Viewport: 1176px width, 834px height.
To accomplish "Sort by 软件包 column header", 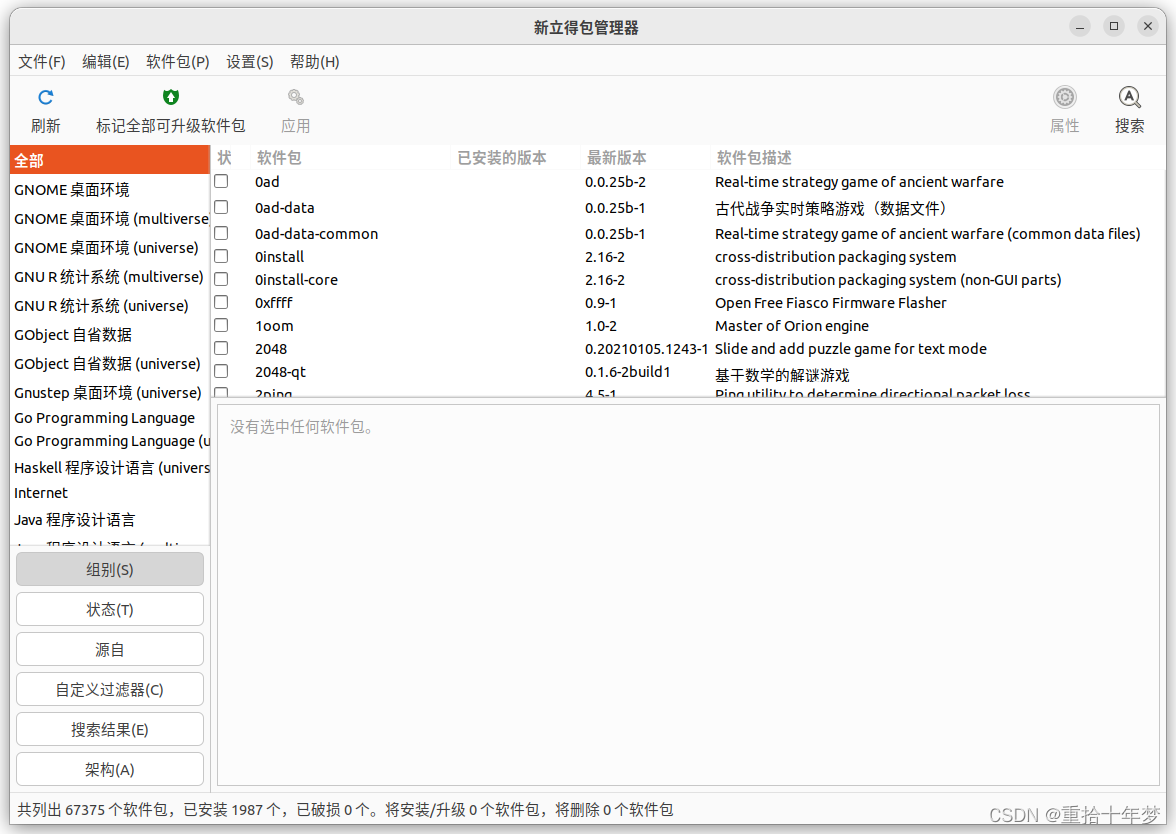I will coord(350,158).
